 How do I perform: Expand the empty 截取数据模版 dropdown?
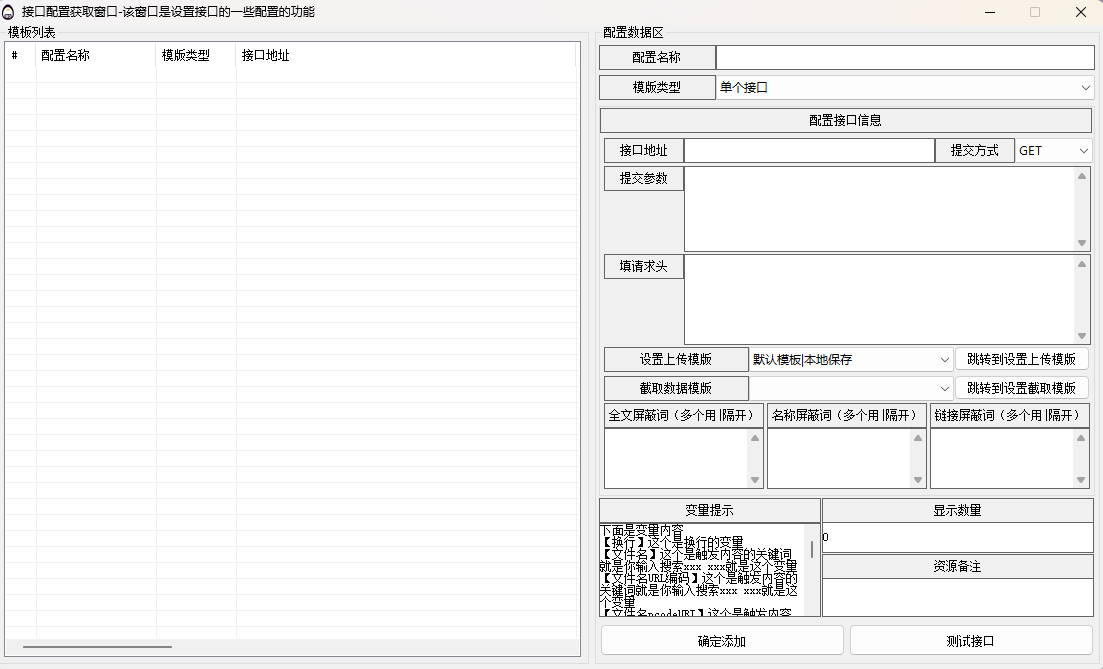(x=850, y=388)
